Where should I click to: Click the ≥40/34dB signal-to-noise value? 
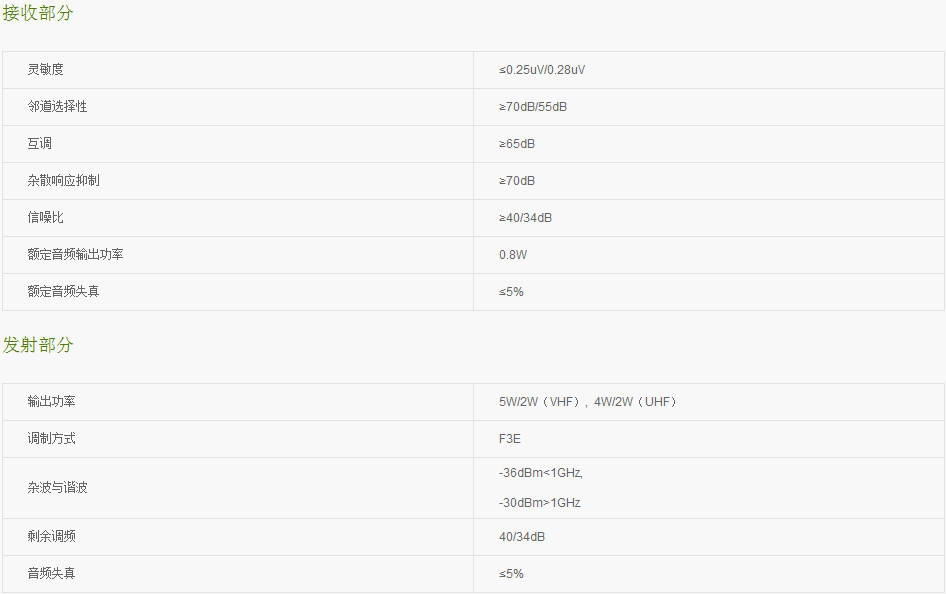525,218
